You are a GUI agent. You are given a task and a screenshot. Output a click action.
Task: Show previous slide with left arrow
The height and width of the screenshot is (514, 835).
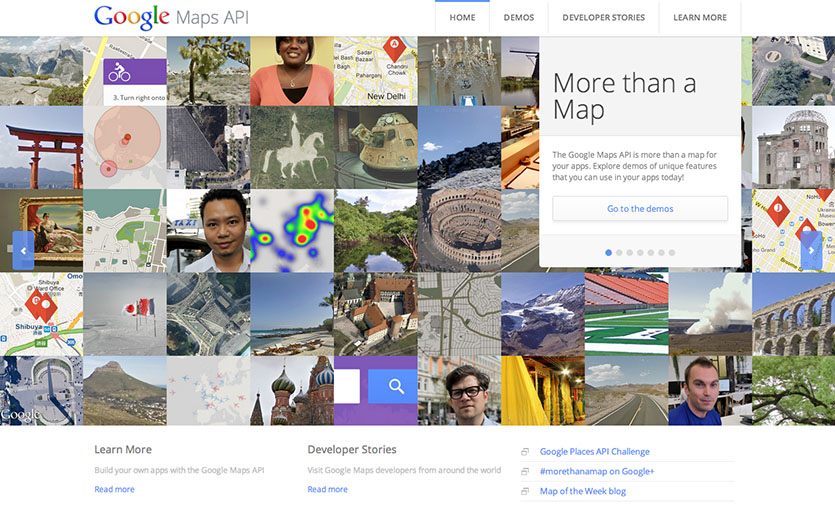(23, 250)
